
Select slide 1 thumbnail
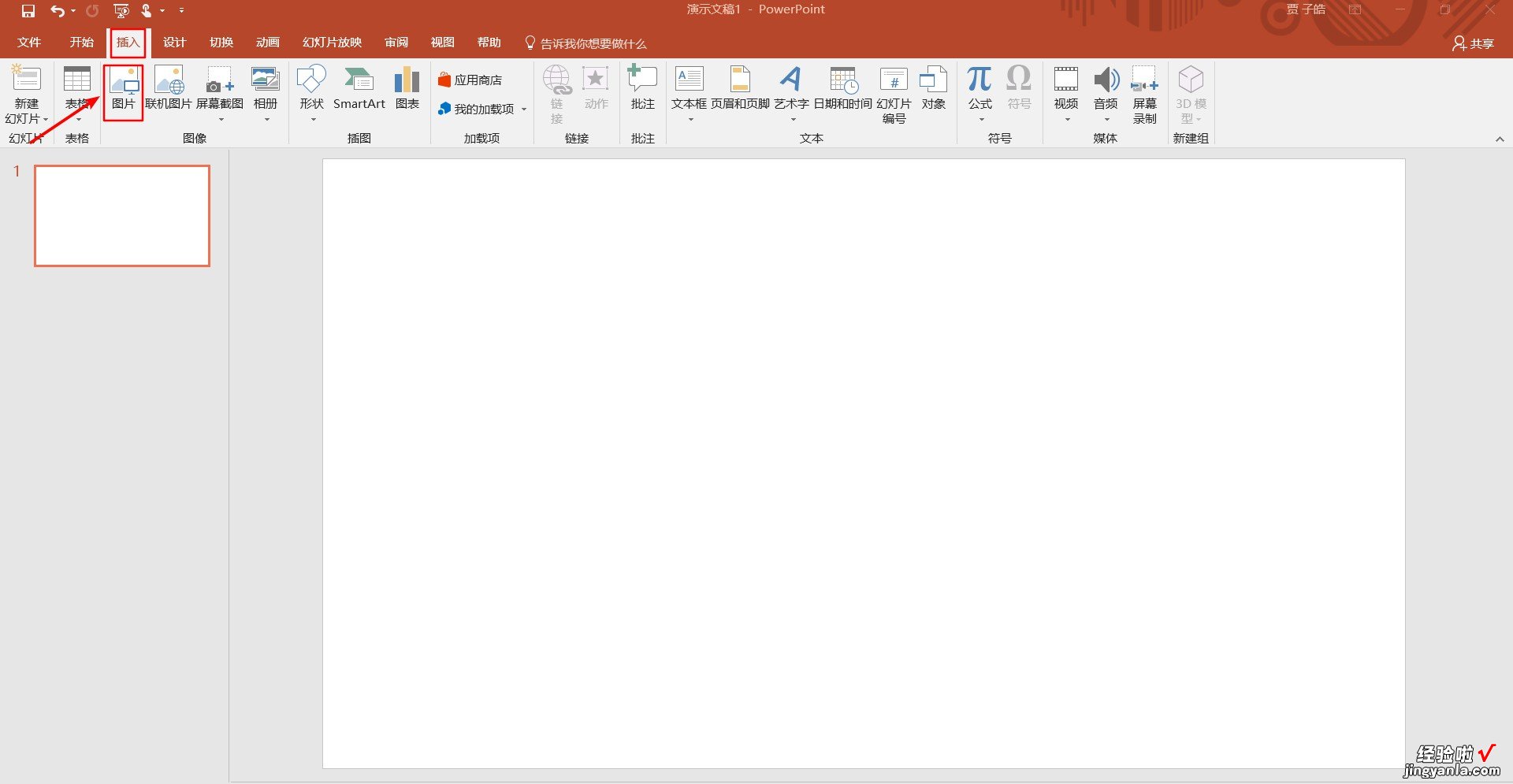[x=122, y=216]
